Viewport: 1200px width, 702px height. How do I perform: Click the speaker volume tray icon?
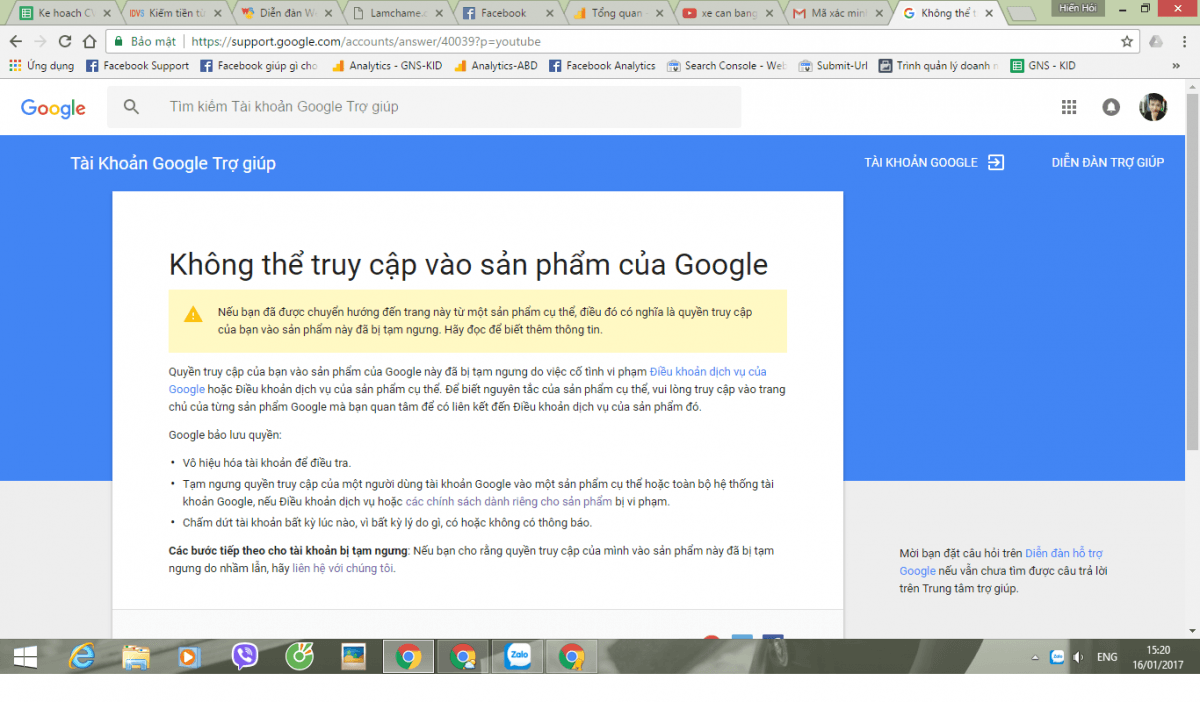[x=1078, y=657]
